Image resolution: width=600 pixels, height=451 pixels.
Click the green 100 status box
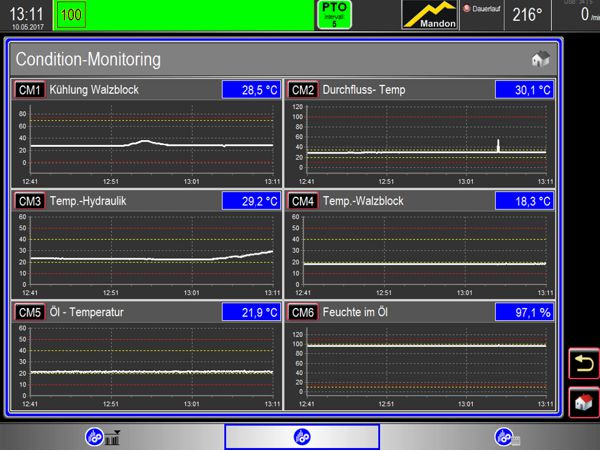71,14
